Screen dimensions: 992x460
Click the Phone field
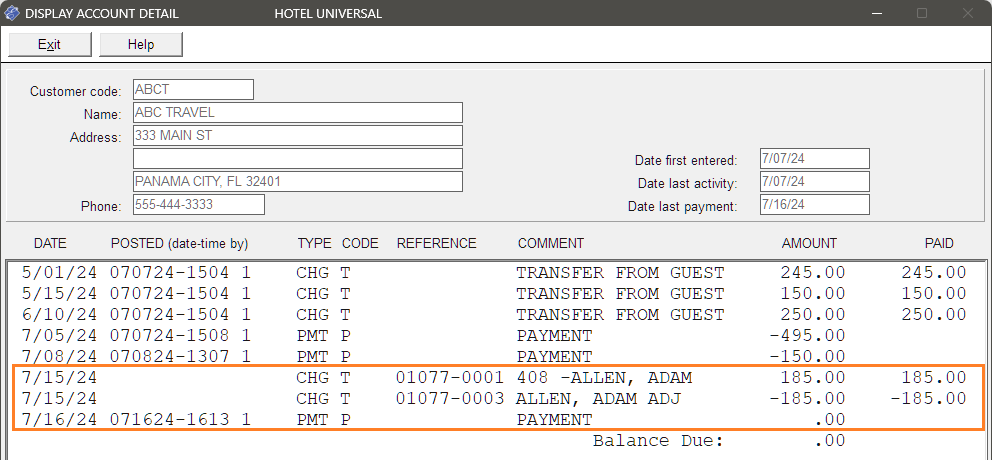point(199,204)
